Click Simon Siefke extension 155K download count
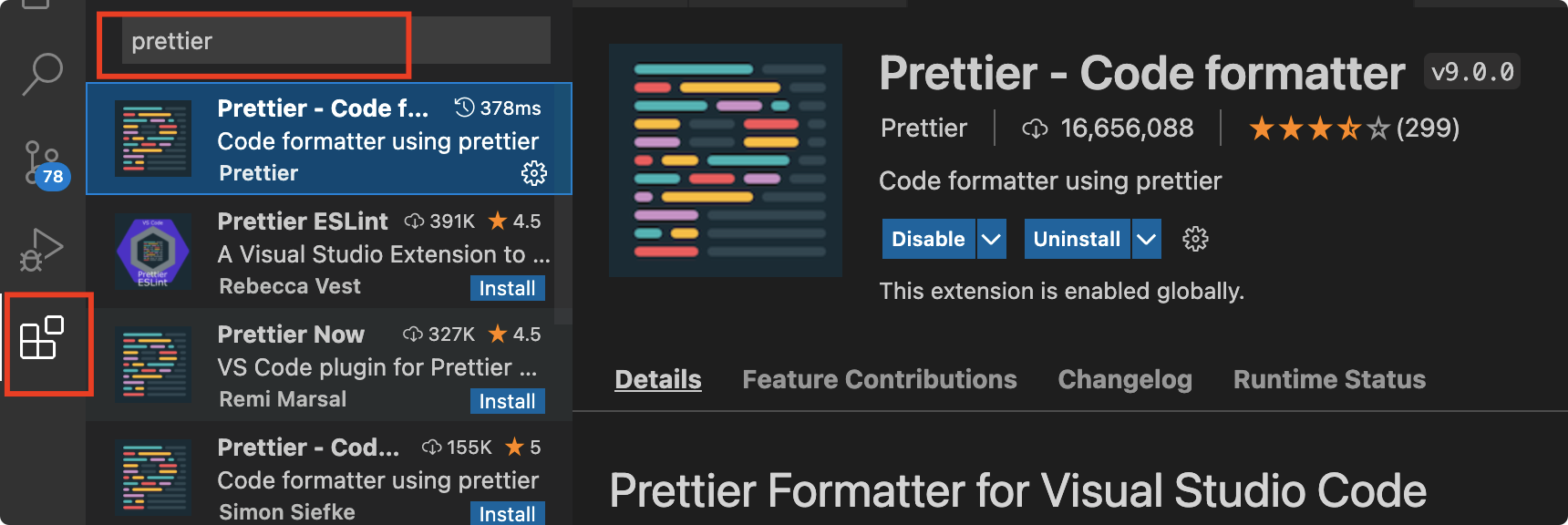This screenshot has width=1568, height=525. [x=457, y=448]
